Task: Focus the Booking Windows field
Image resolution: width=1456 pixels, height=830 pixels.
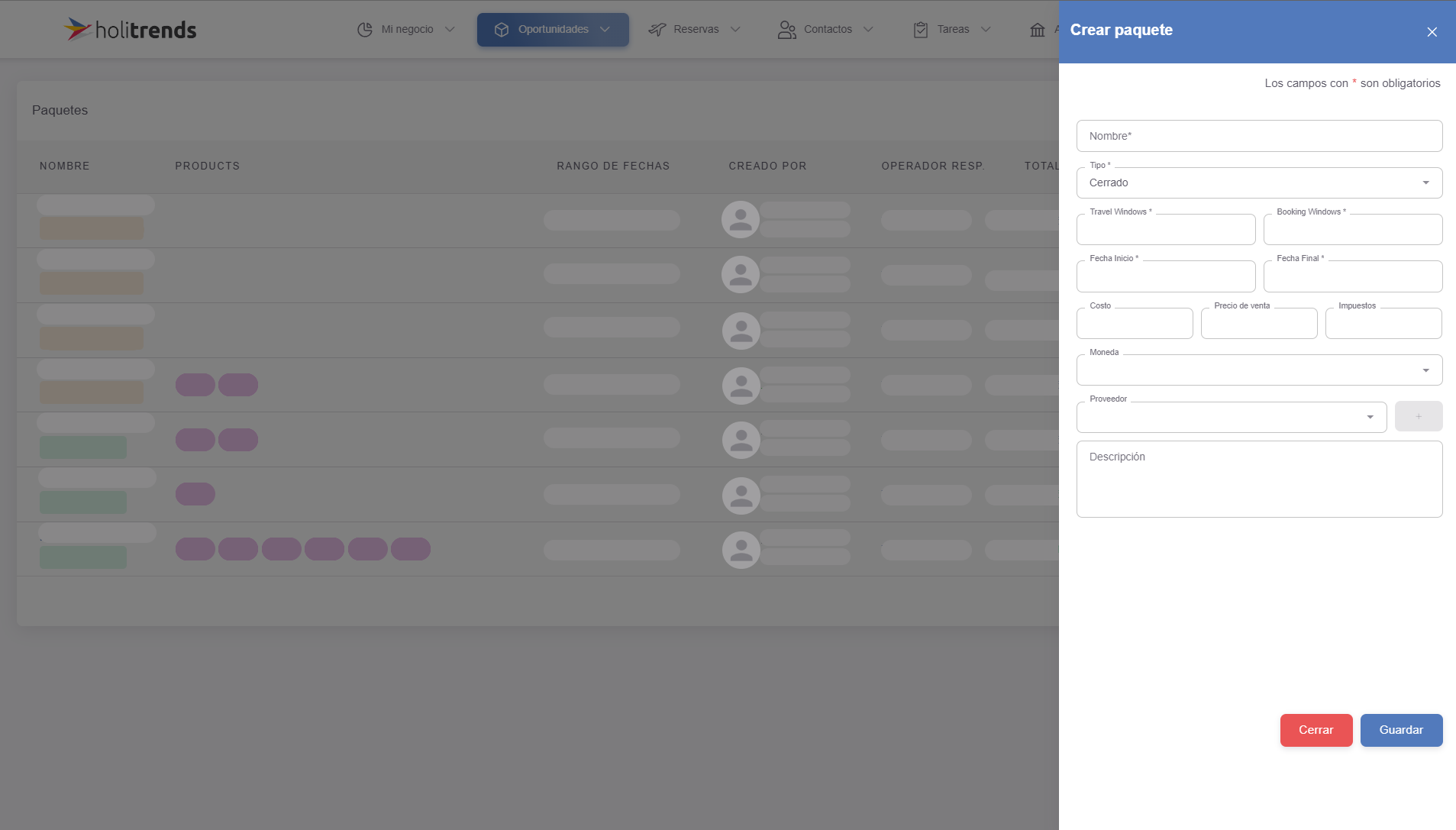Action: click(x=1353, y=229)
